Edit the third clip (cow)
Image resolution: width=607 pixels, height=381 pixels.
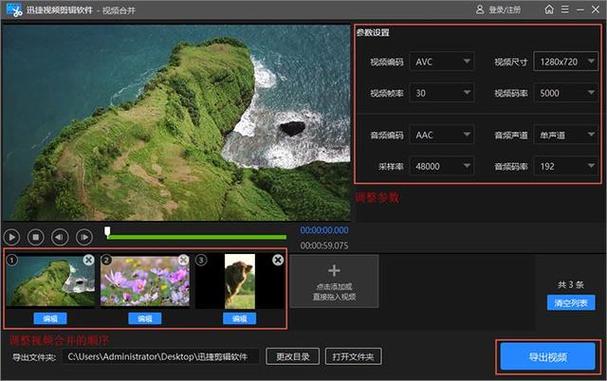coord(240,319)
